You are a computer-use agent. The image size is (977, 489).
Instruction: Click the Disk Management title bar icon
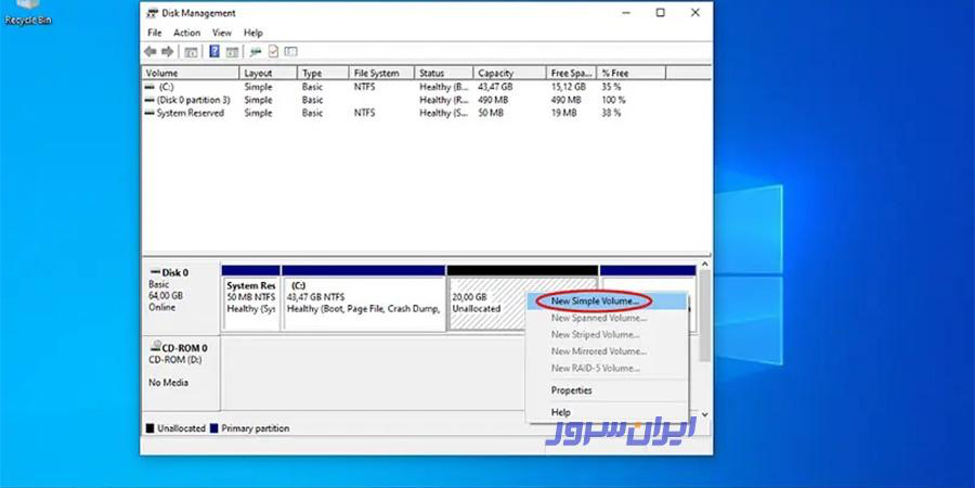pyautogui.click(x=152, y=13)
